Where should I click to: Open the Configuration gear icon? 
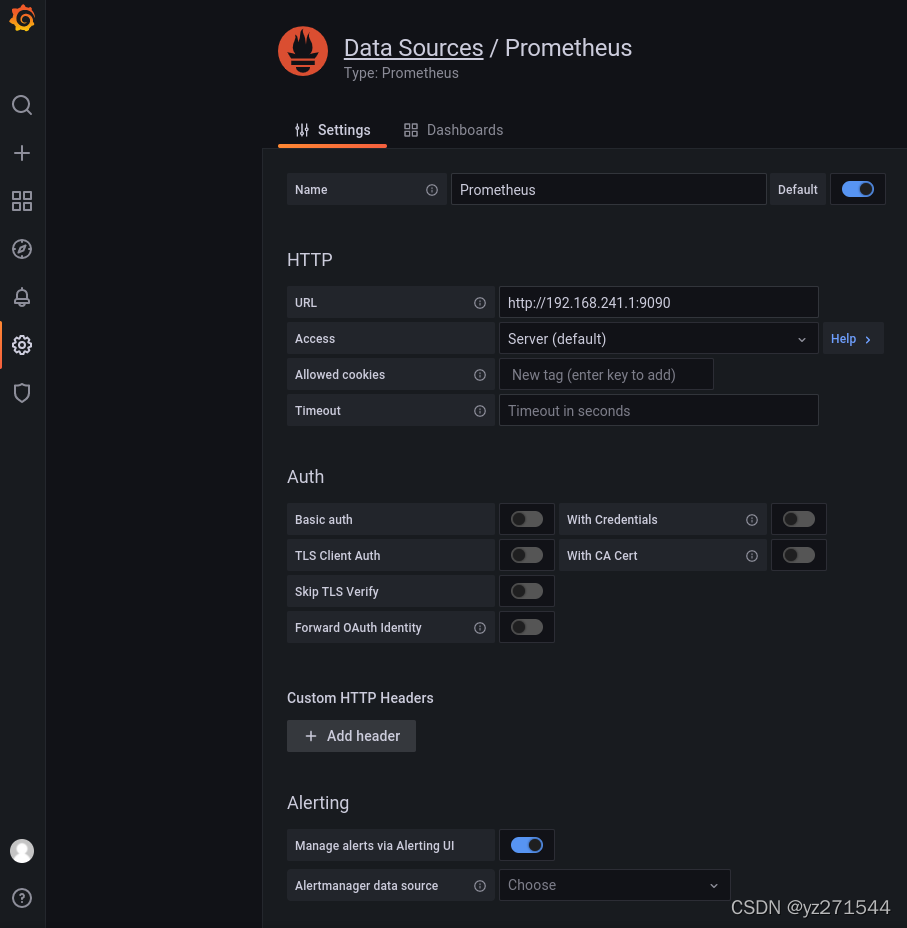coord(22,345)
